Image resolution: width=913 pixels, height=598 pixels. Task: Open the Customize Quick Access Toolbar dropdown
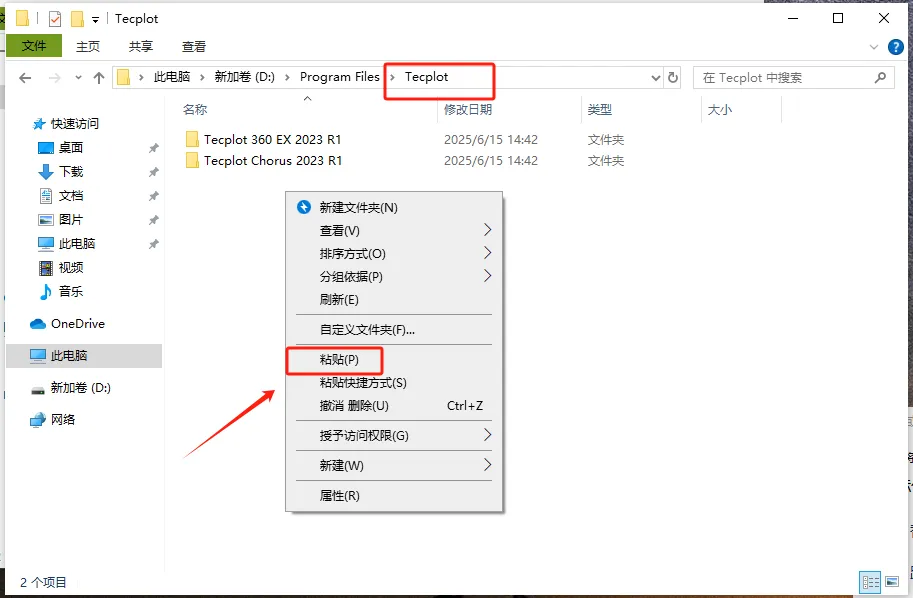tap(95, 20)
